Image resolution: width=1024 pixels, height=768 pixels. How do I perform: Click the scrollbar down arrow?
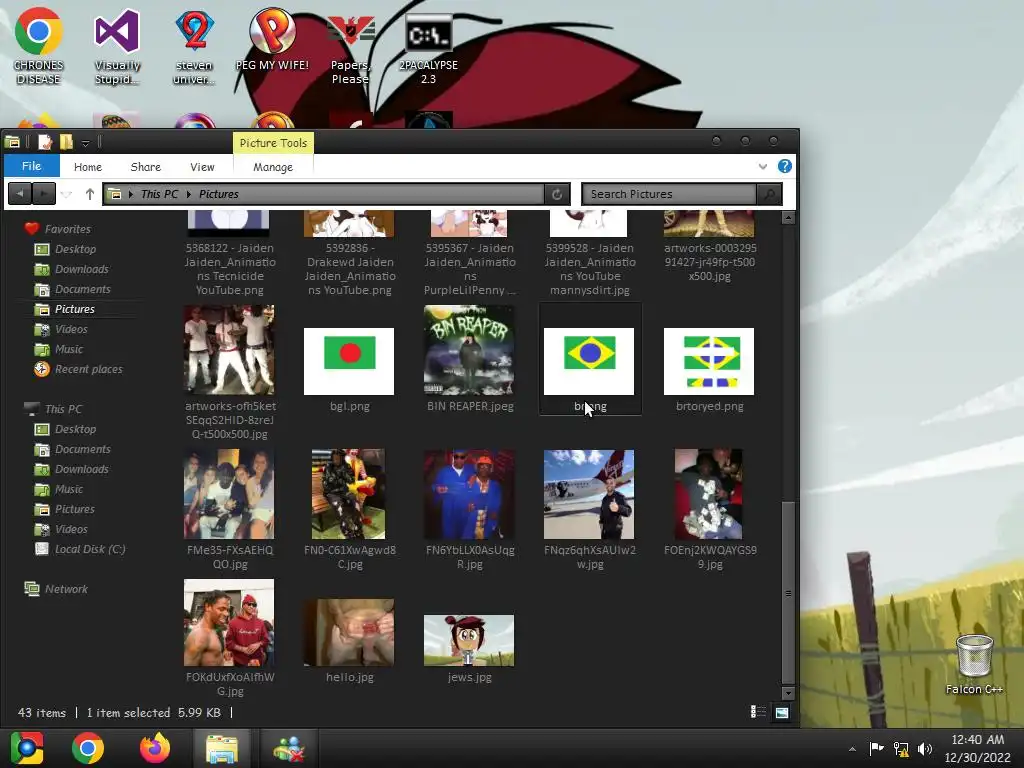click(x=788, y=693)
